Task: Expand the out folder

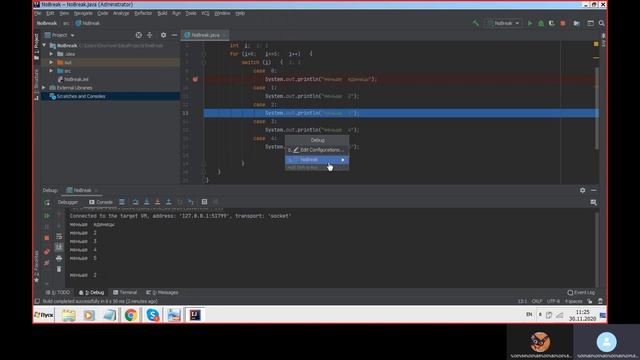Action: tap(51, 62)
